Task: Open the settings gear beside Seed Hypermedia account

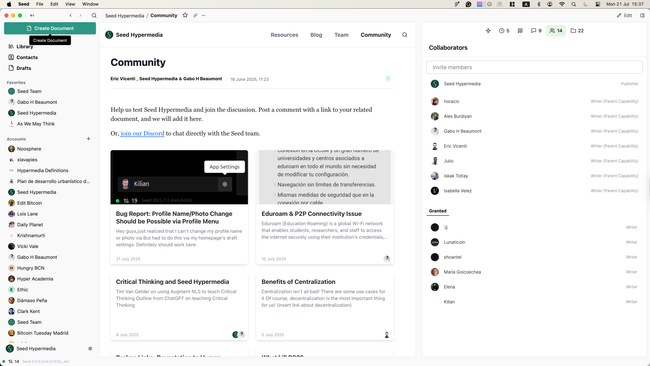Action: 90,349
